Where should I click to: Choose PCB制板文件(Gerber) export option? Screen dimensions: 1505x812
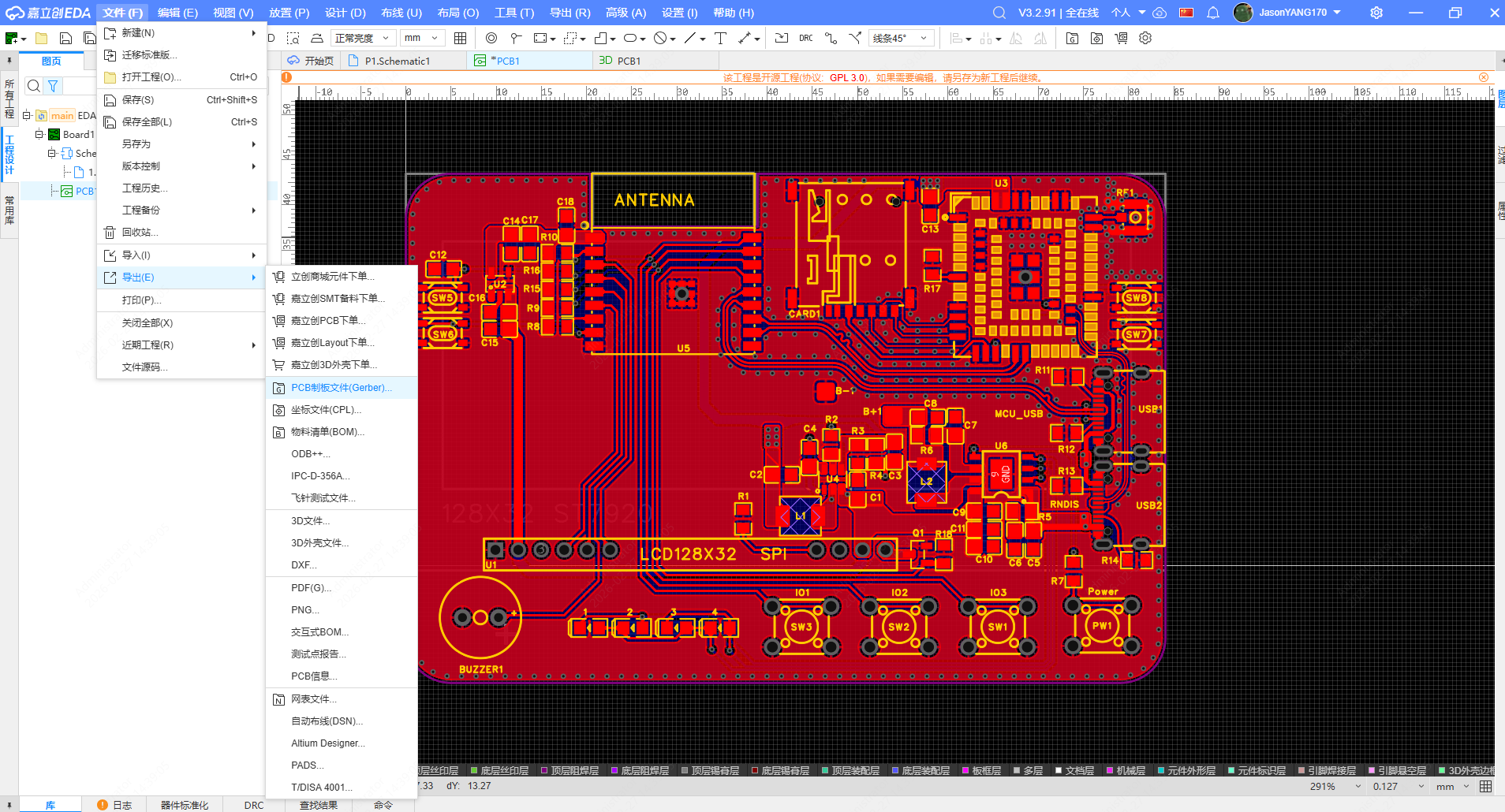[341, 388]
